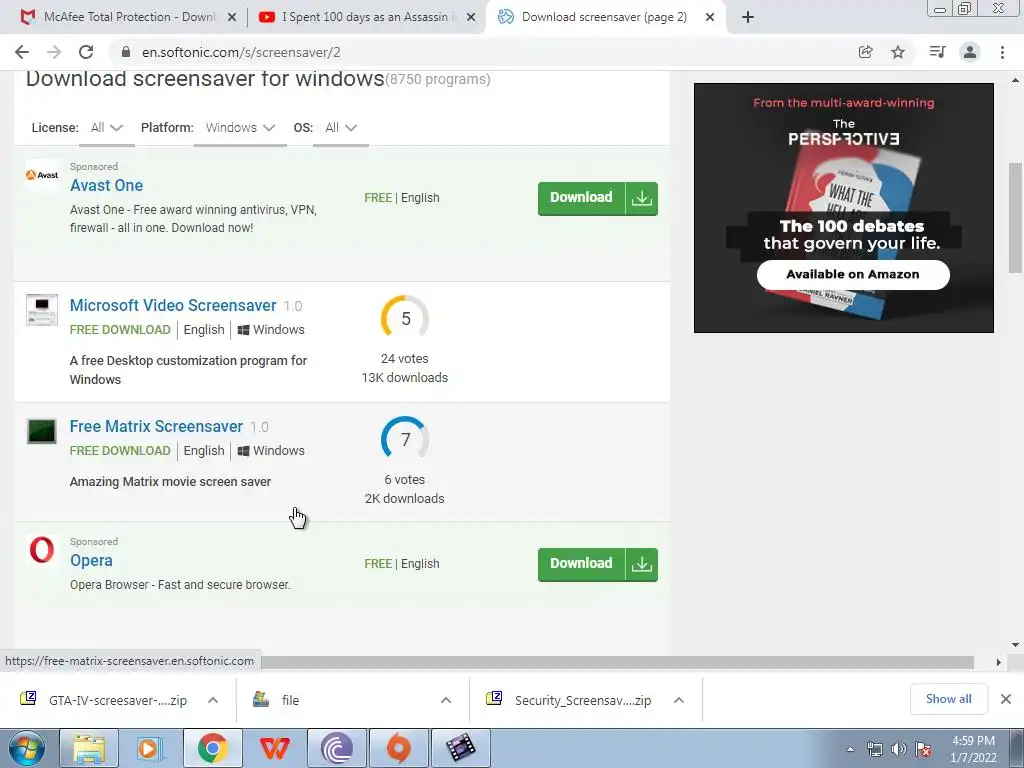Click download arrow icon beside Avast One
Image resolution: width=1024 pixels, height=768 pixels.
[642, 198]
